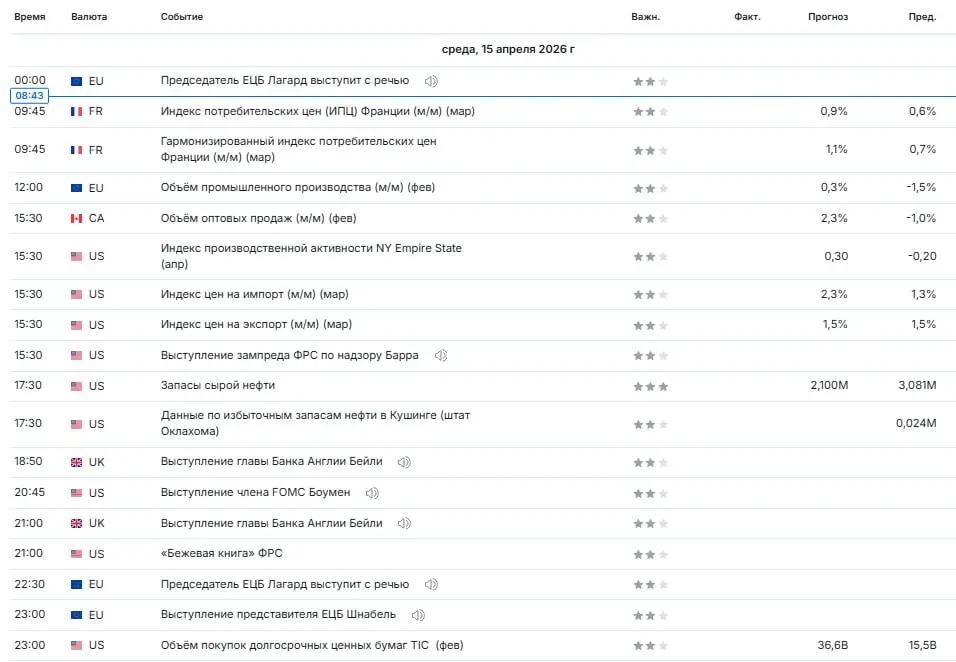Open «Бежевая книга» ФРС event

[221, 553]
